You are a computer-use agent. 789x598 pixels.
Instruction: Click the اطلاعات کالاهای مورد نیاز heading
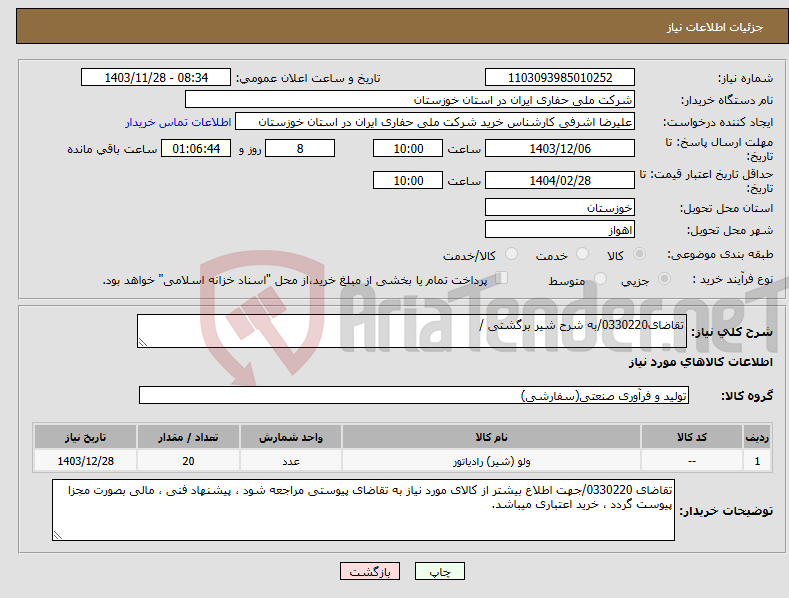tap(700, 362)
